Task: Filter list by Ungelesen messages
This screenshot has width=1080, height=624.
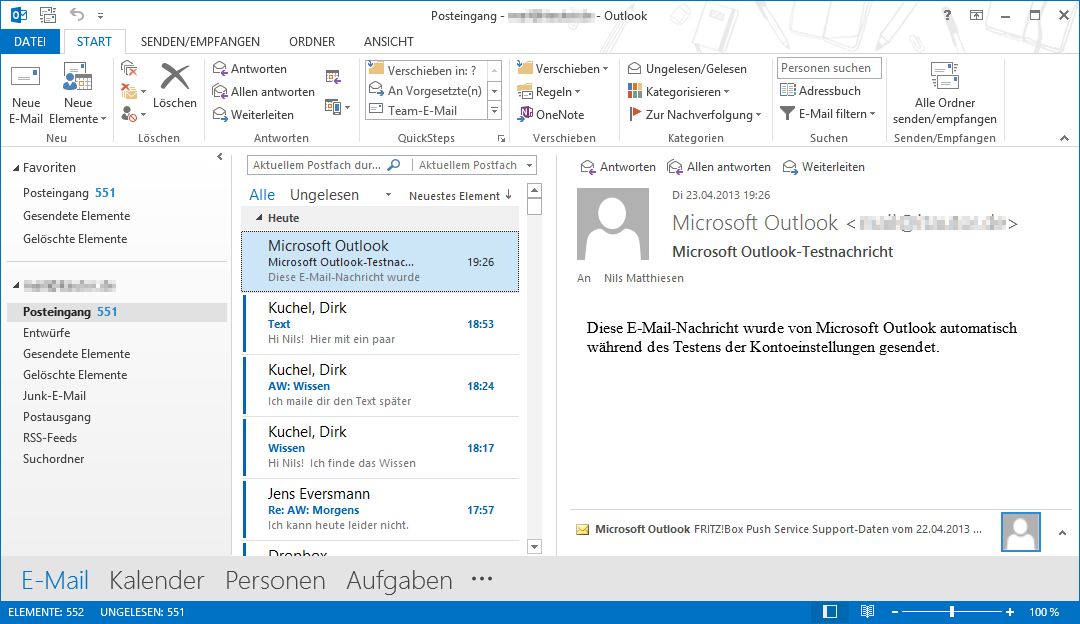Action: (x=324, y=195)
